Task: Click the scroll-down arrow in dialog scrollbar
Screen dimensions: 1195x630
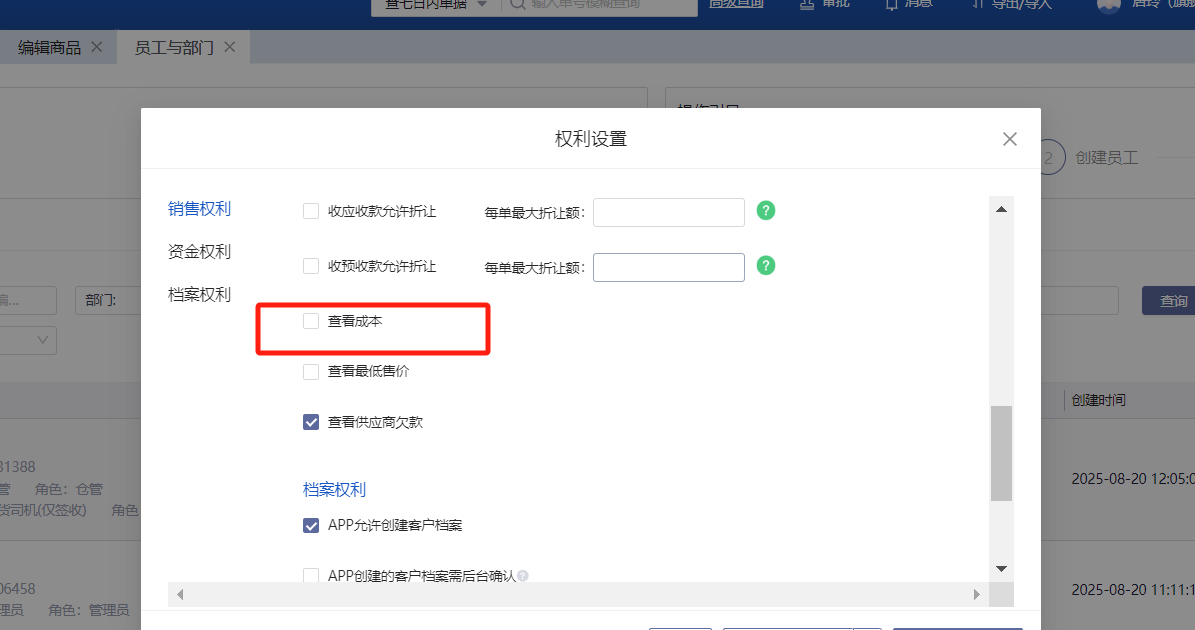Action: pyautogui.click(x=1001, y=568)
